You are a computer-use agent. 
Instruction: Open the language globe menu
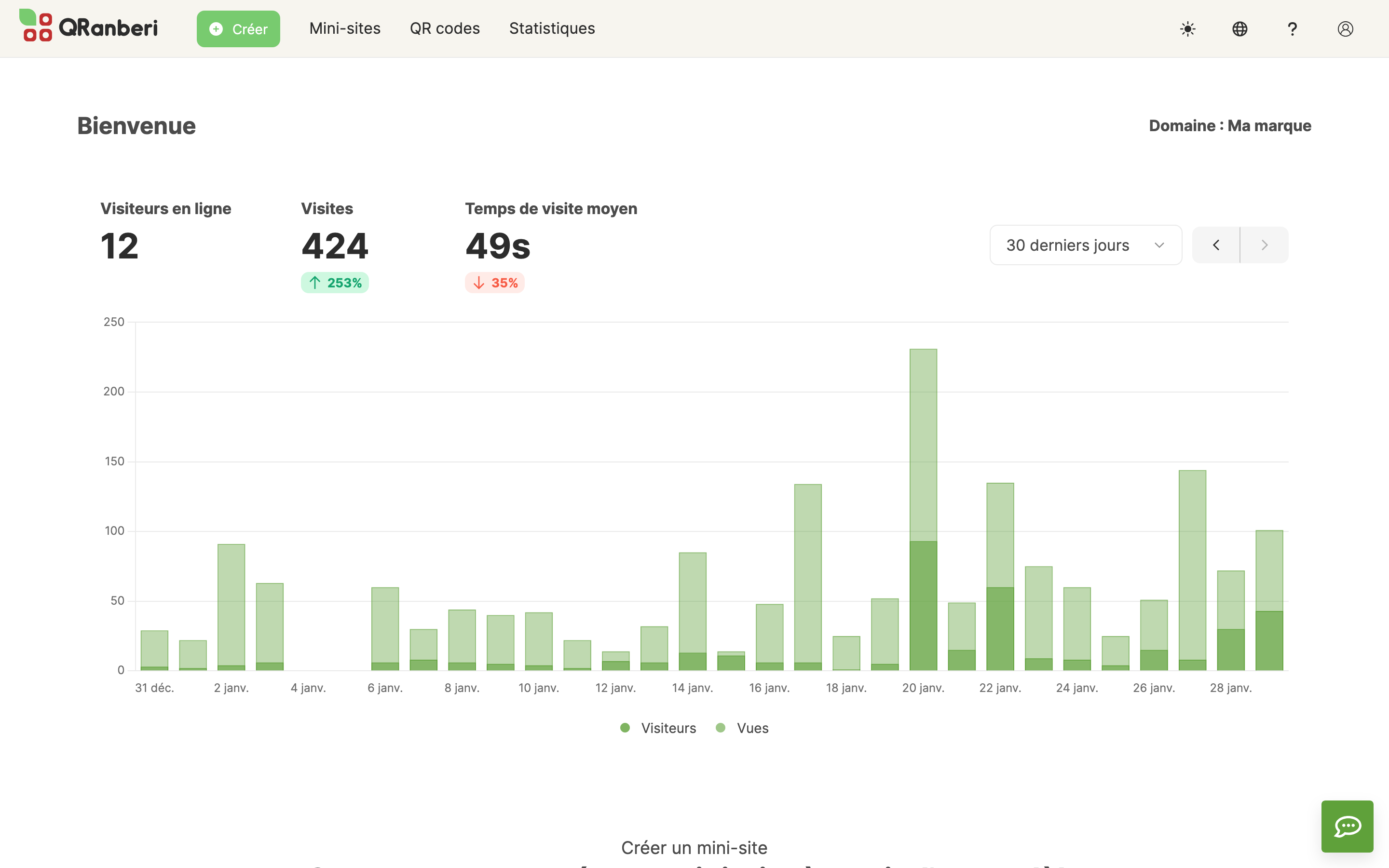pyautogui.click(x=1240, y=29)
